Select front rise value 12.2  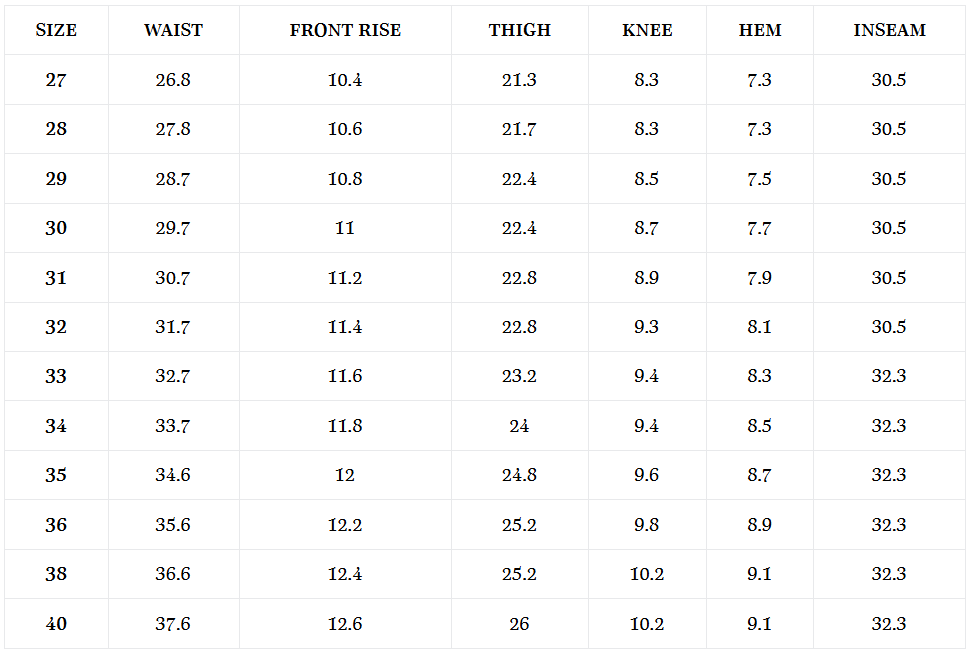[345, 525]
